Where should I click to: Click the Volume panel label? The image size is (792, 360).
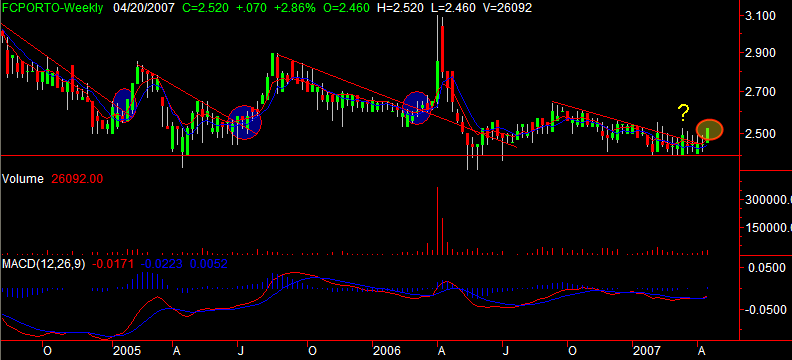(23, 179)
